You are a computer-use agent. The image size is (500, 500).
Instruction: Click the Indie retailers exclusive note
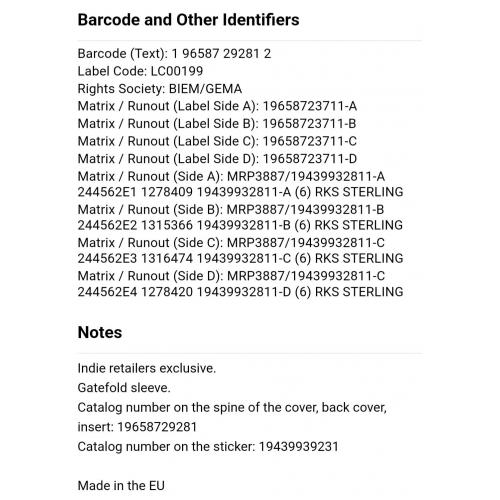[x=147, y=368]
